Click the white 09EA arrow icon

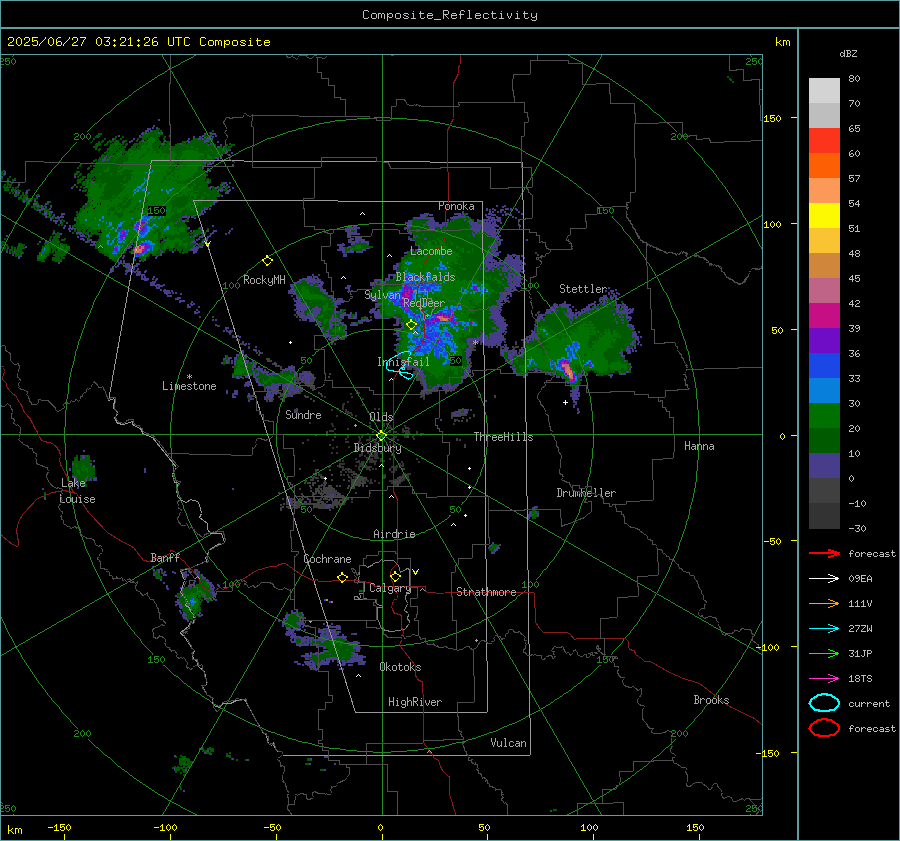pos(824,579)
